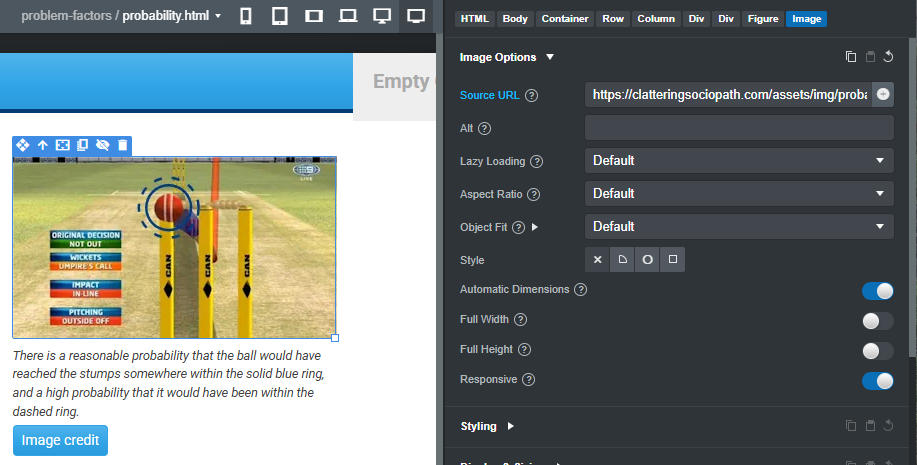The width and height of the screenshot is (917, 465).
Task: Hide the image using the crossed-eye icon
Action: pyautogui.click(x=102, y=145)
